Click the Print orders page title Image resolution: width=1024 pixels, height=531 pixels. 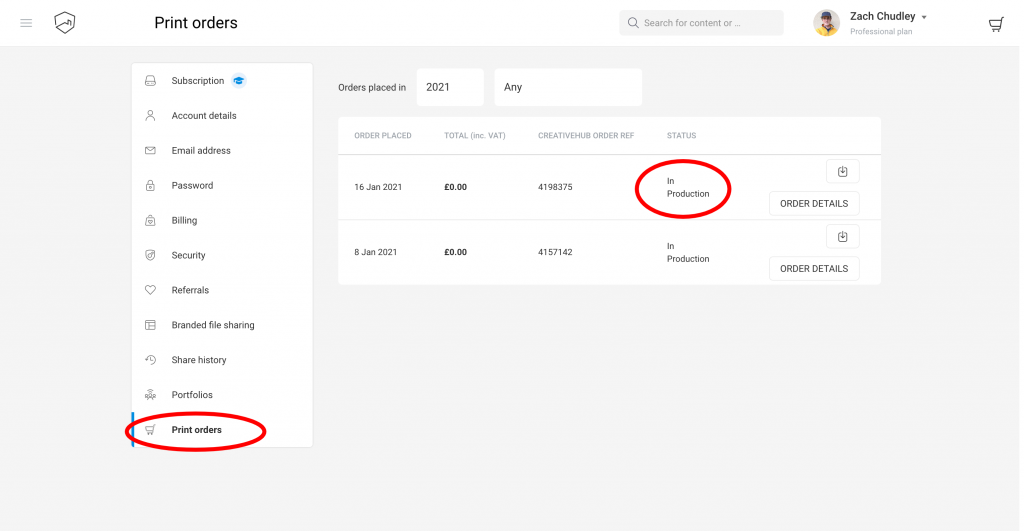pyautogui.click(x=196, y=23)
